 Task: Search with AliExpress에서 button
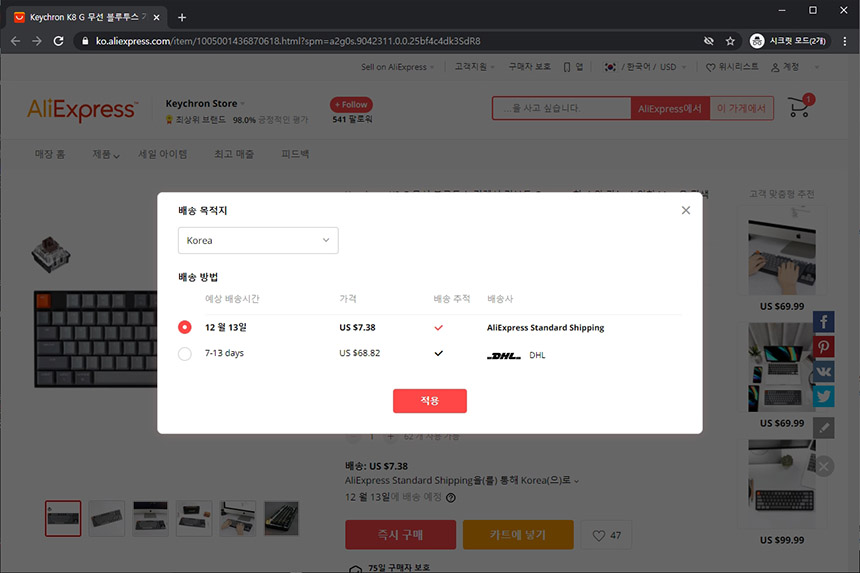670,108
